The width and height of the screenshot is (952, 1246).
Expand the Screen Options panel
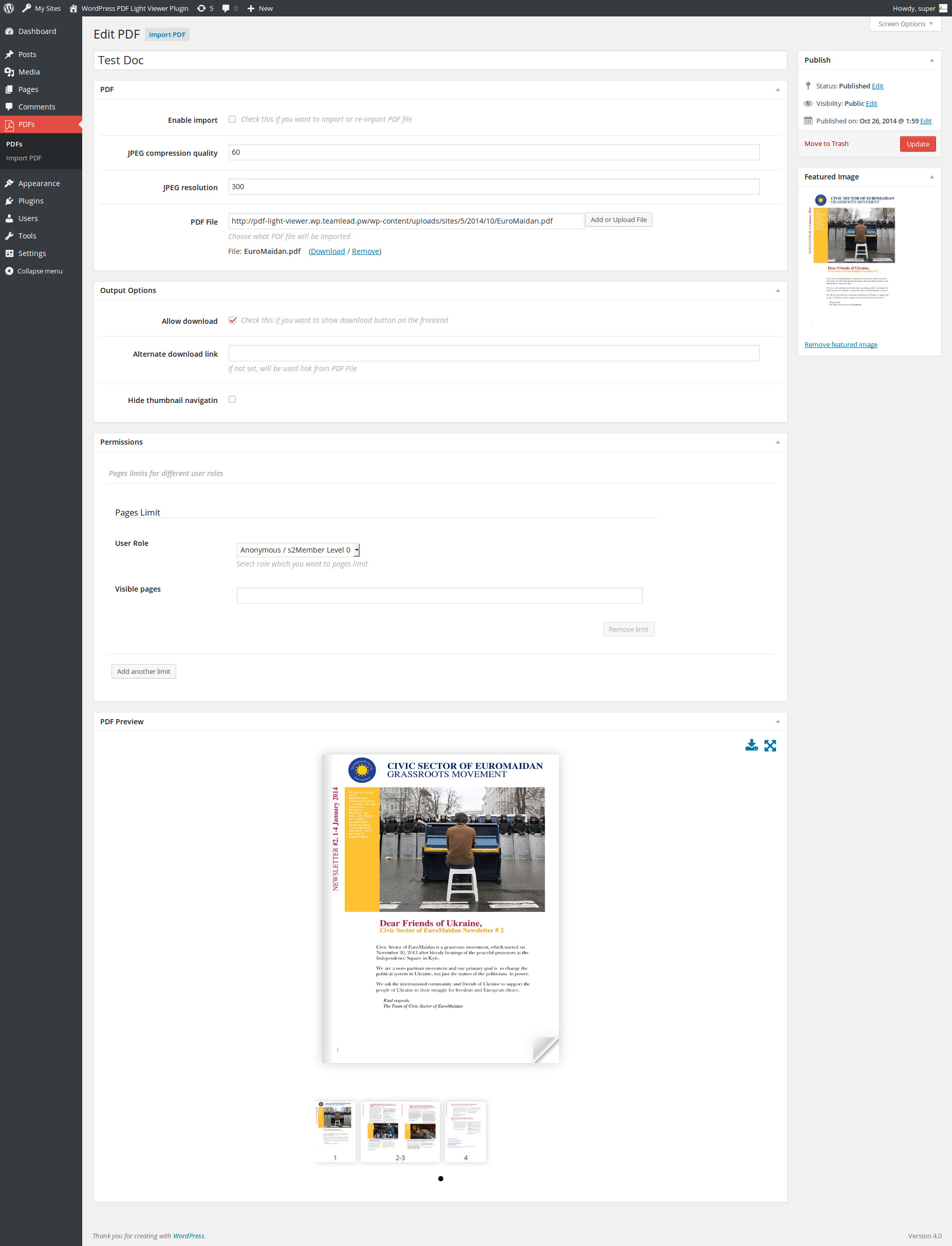[906, 24]
